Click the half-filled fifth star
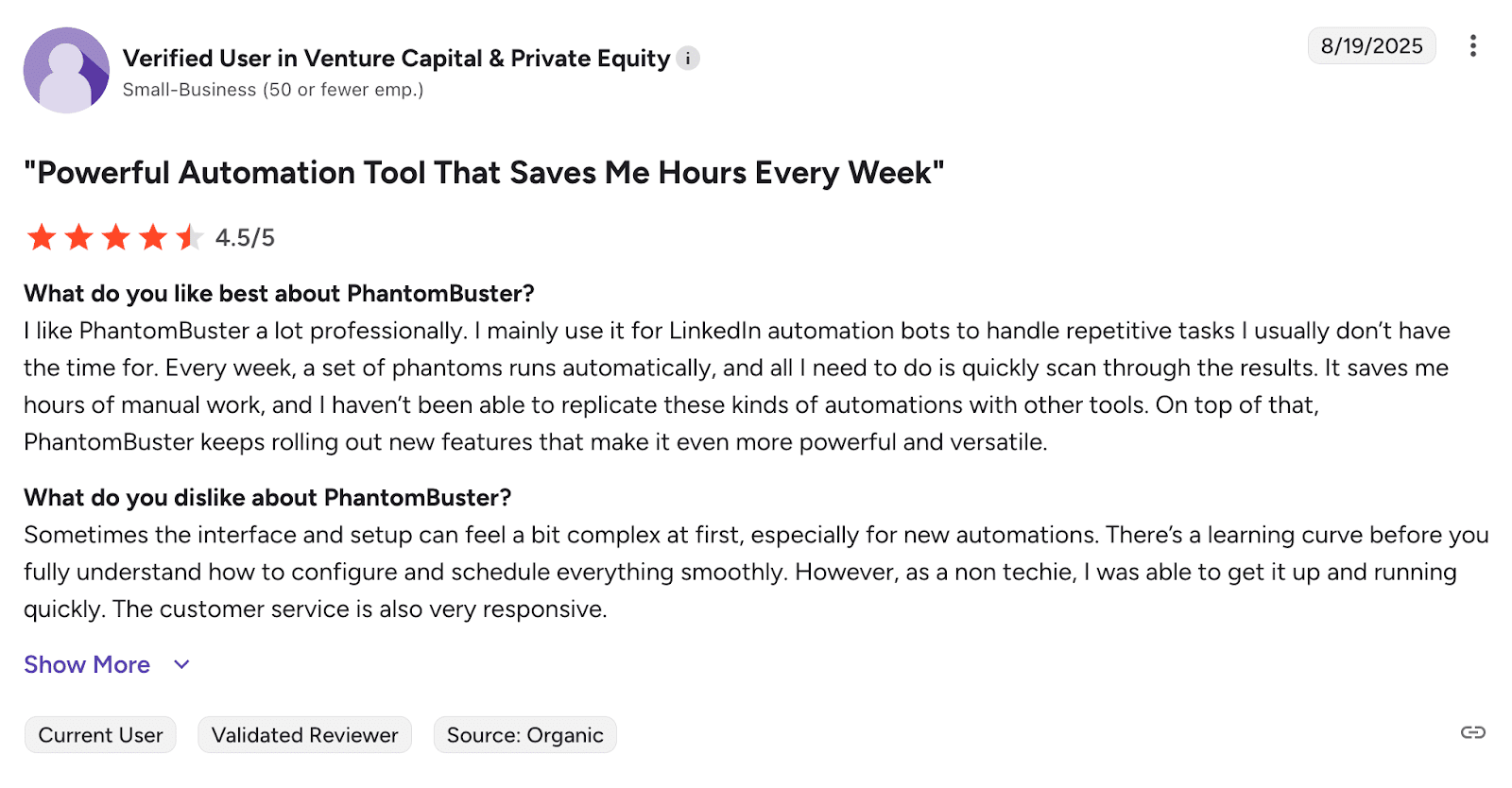The width and height of the screenshot is (1512, 788). [189, 237]
